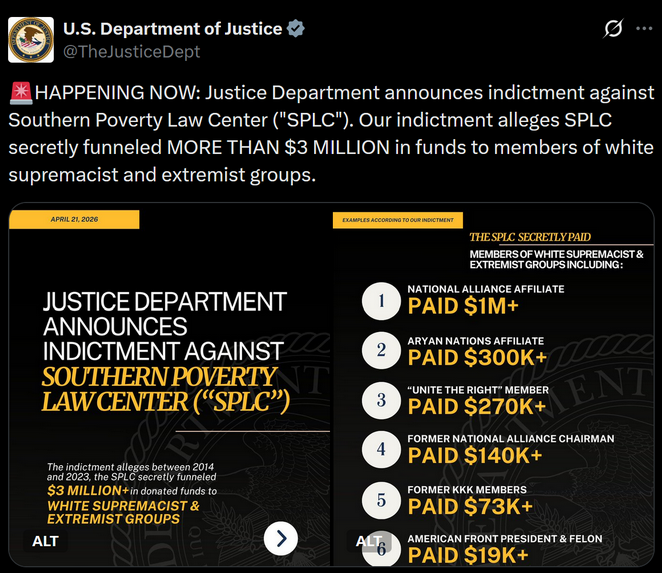Click the red siren emoji in post
This screenshot has width=662, height=573.
(20, 93)
